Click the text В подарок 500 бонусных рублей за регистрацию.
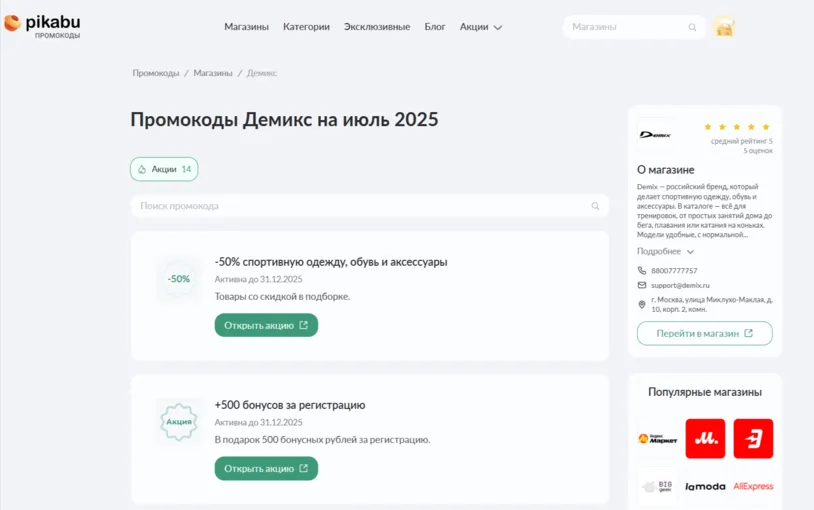 pyautogui.click(x=322, y=440)
